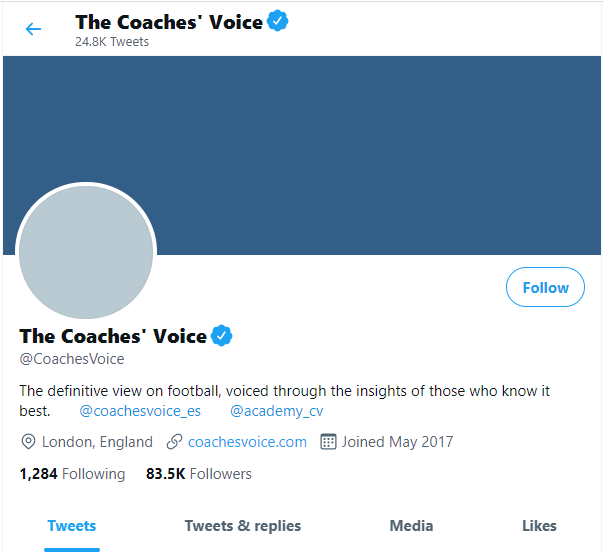Open coachesvoice.com website link
Image resolution: width=604 pixels, height=552 pixels.
[247, 442]
